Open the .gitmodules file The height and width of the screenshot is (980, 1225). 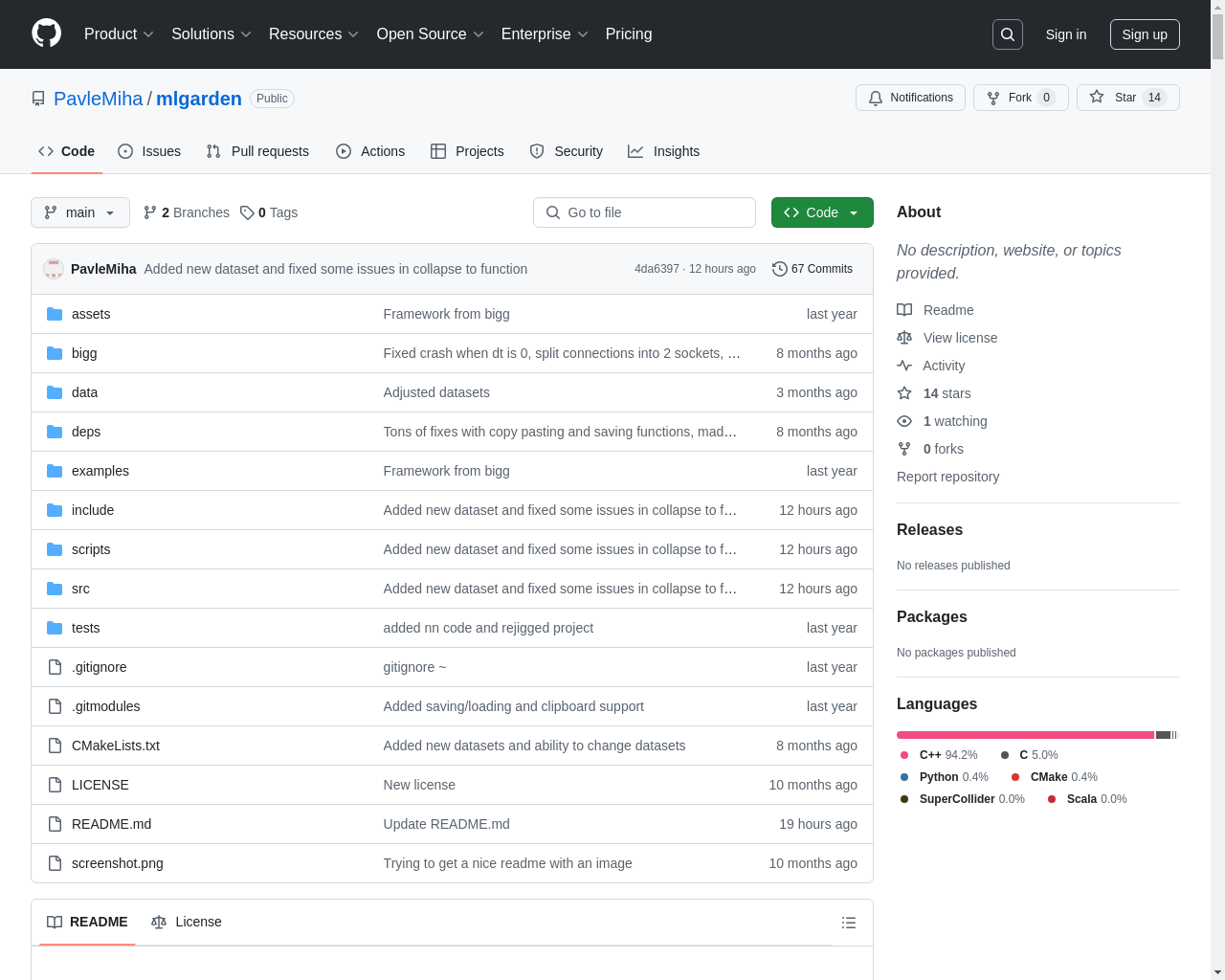pos(105,706)
